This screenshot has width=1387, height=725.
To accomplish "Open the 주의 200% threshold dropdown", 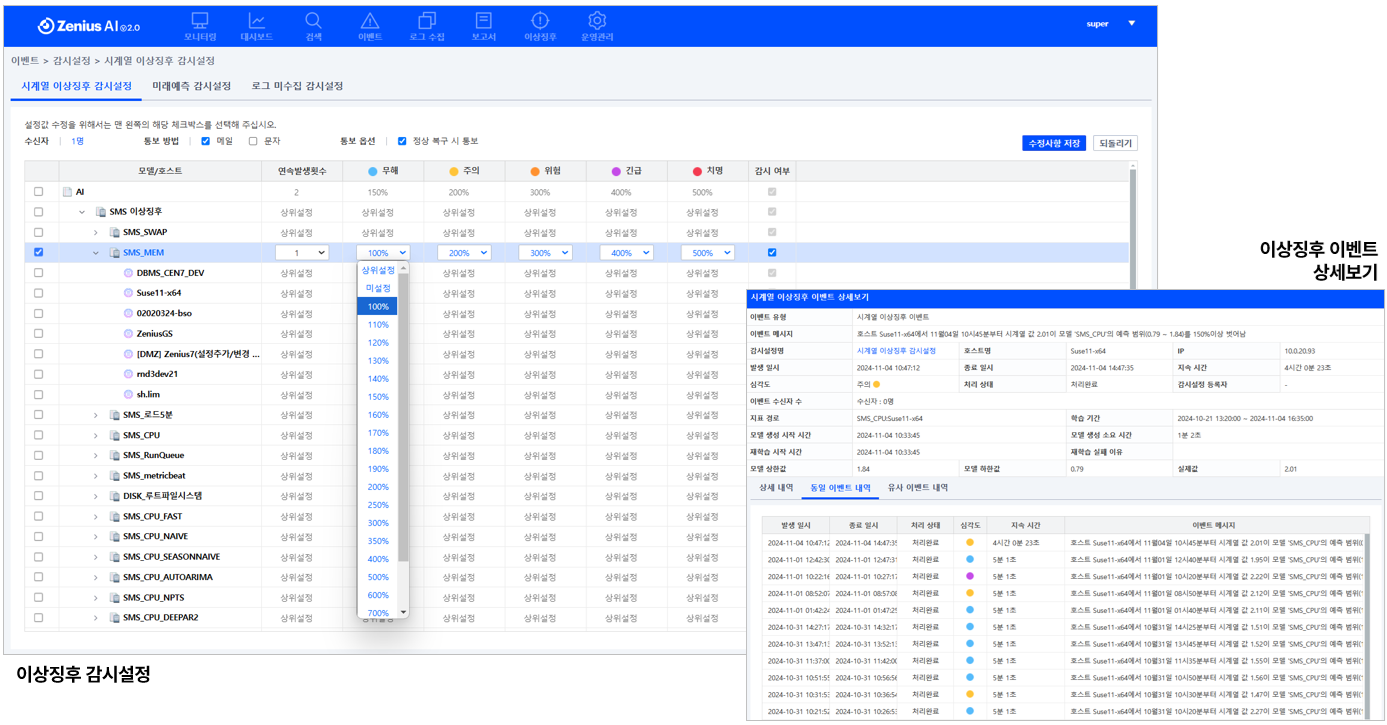I will [464, 253].
